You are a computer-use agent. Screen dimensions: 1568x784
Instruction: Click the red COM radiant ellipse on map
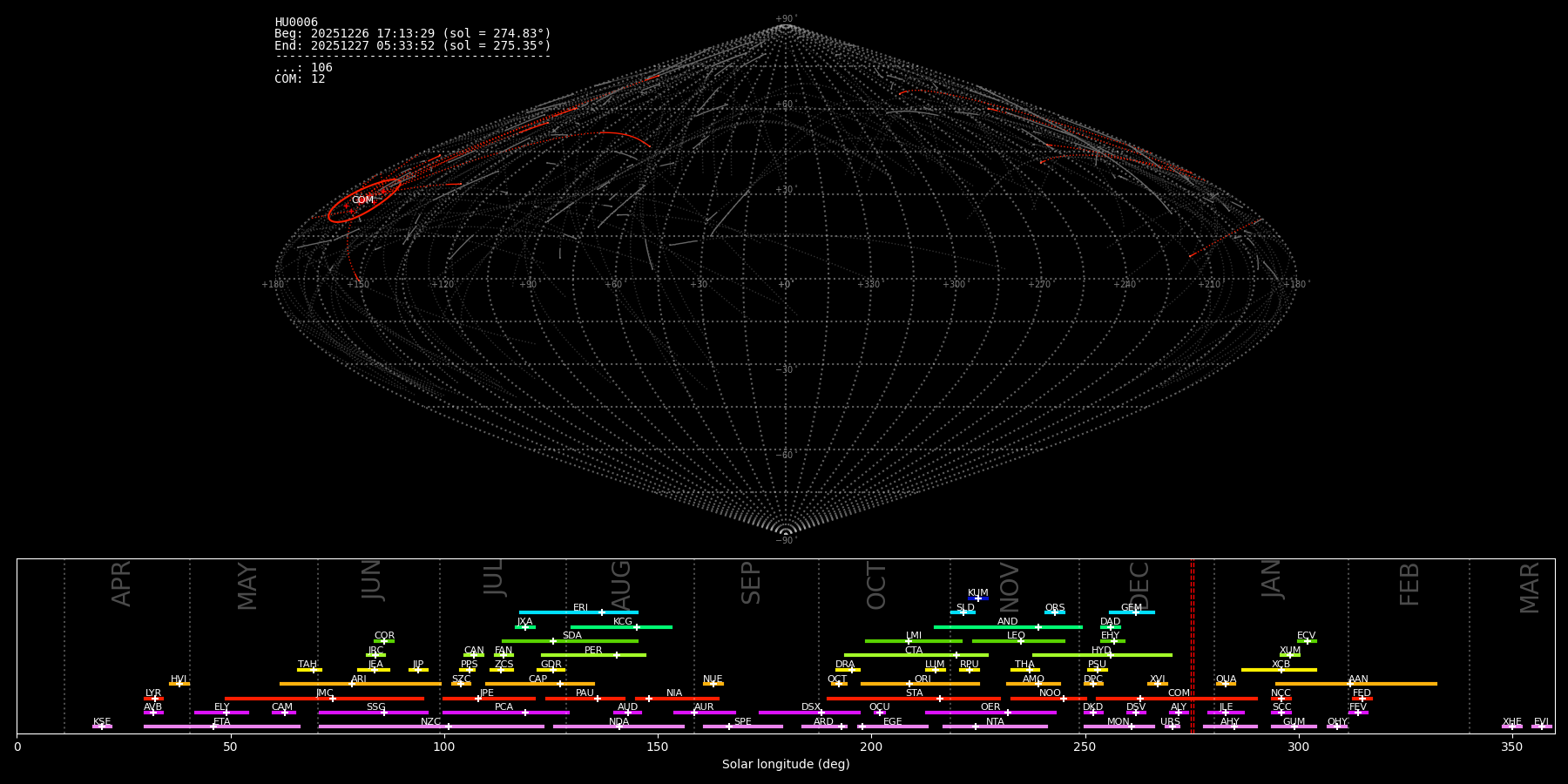click(x=365, y=200)
